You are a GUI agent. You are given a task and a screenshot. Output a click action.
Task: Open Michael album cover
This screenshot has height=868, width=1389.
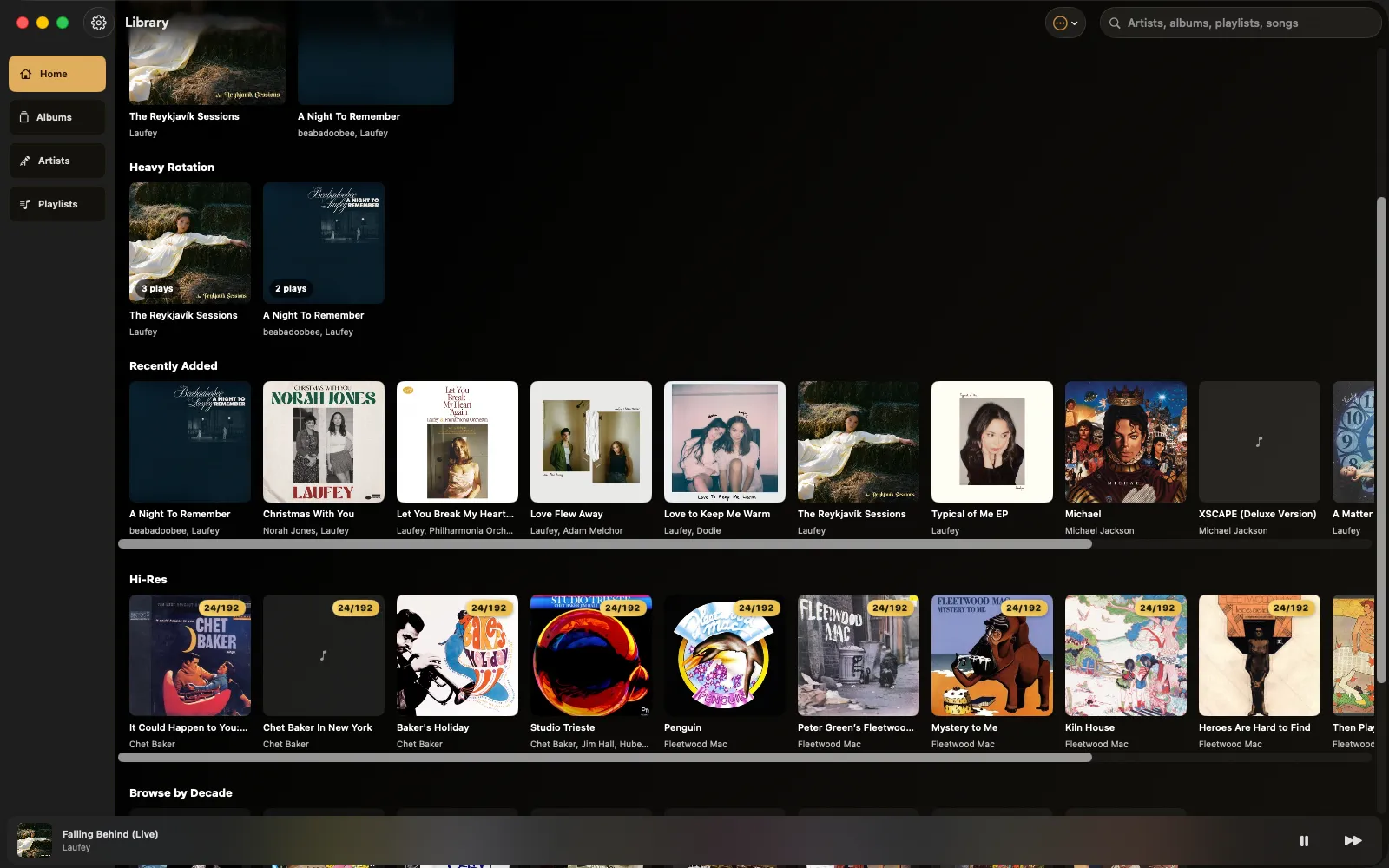1126,442
